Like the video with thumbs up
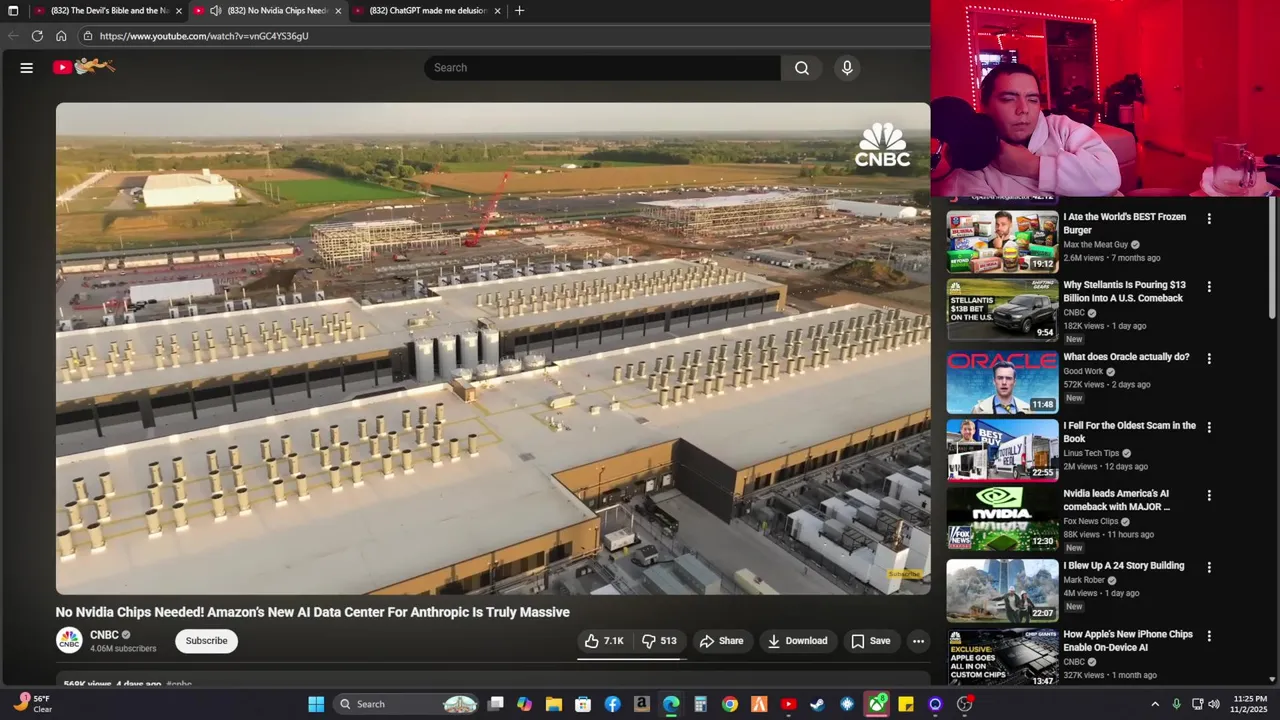The height and width of the screenshot is (720, 1280). 604,641
